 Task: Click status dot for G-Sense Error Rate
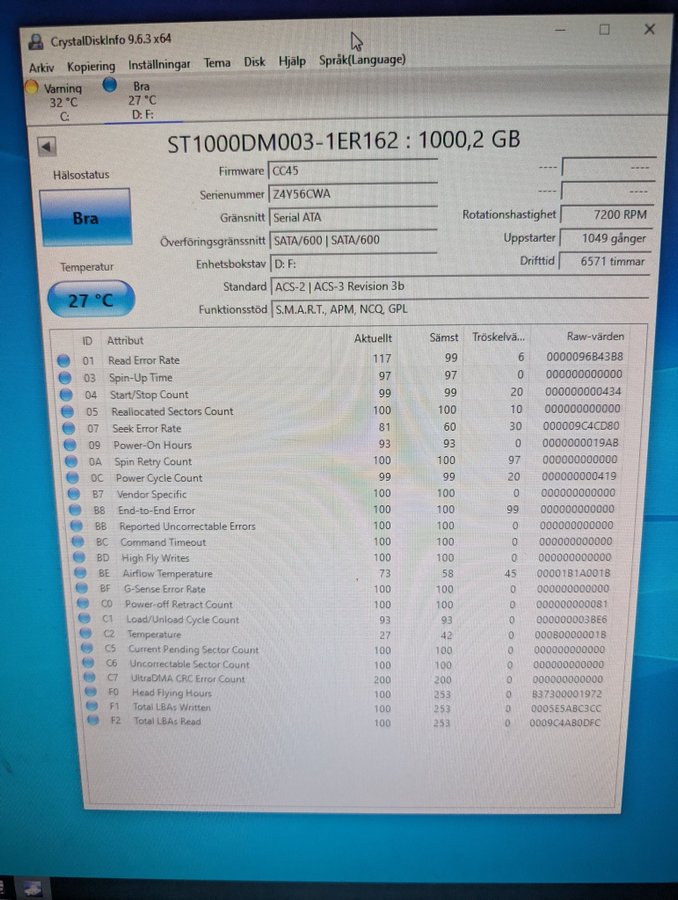pyautogui.click(x=82, y=589)
